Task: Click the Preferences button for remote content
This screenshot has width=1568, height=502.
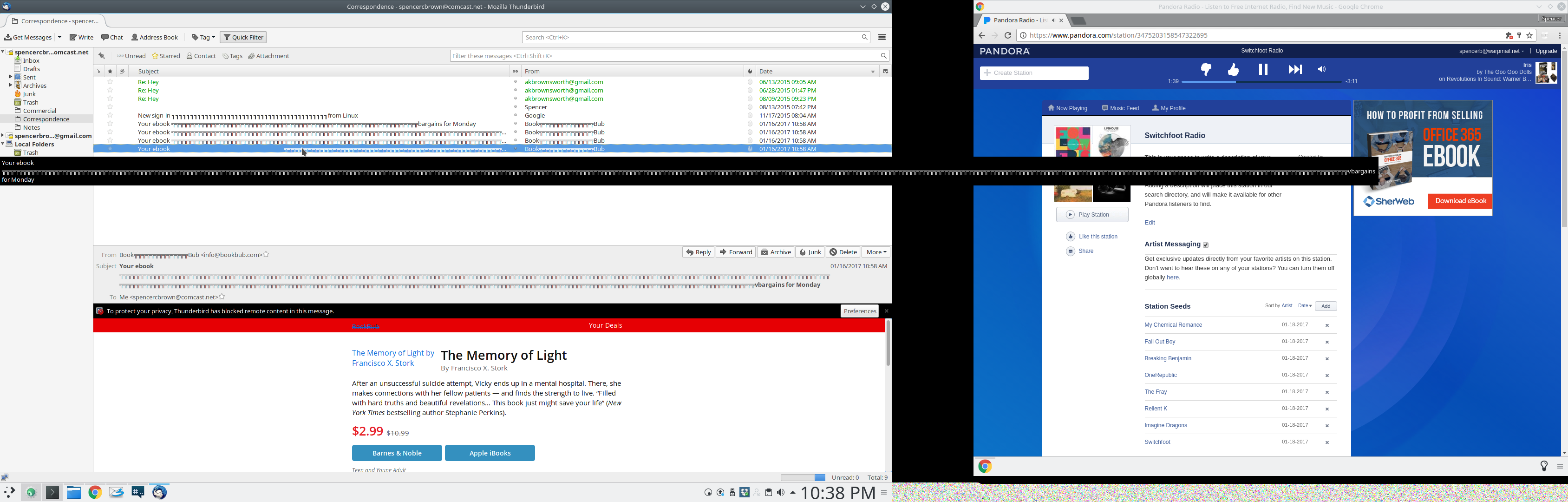Action: [x=860, y=311]
